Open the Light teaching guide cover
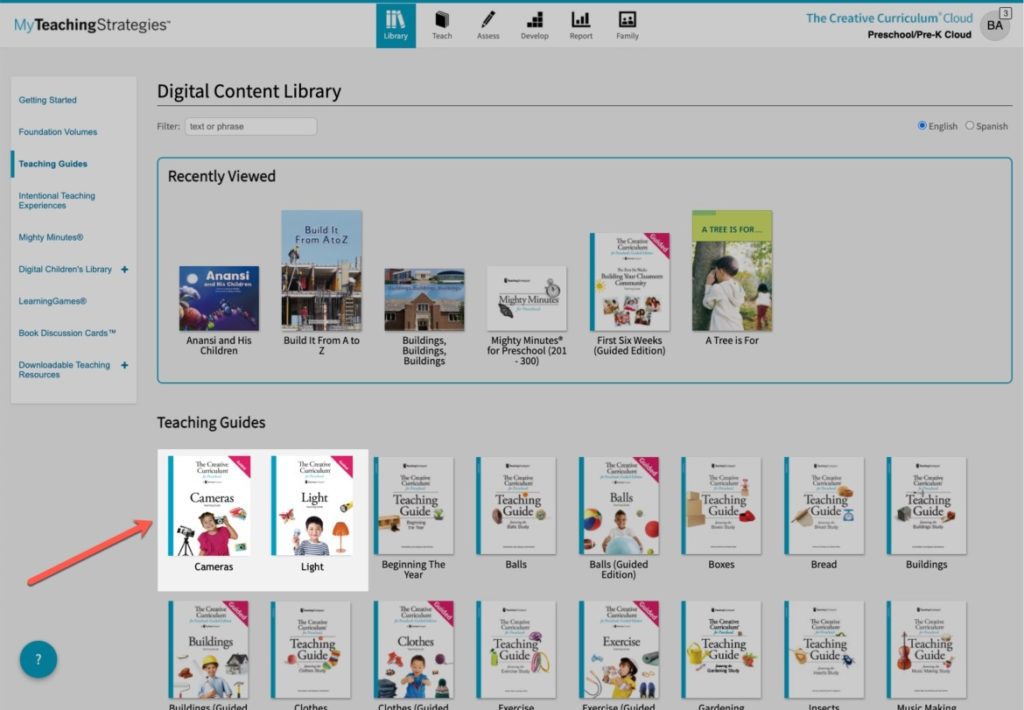Image resolution: width=1024 pixels, height=710 pixels. click(x=312, y=506)
